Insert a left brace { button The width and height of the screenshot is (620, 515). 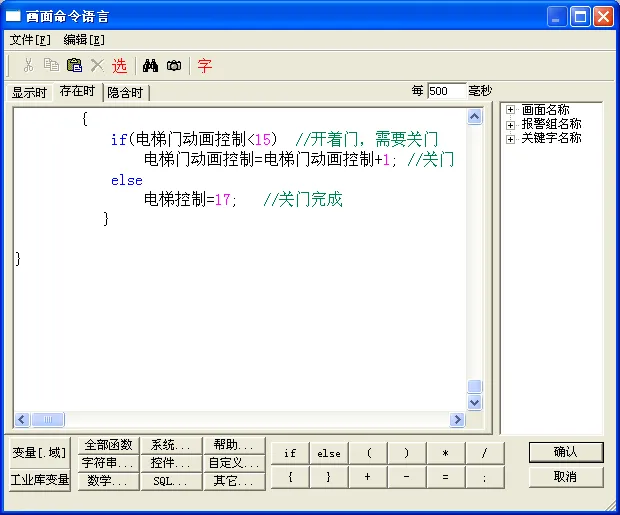tap(290, 477)
